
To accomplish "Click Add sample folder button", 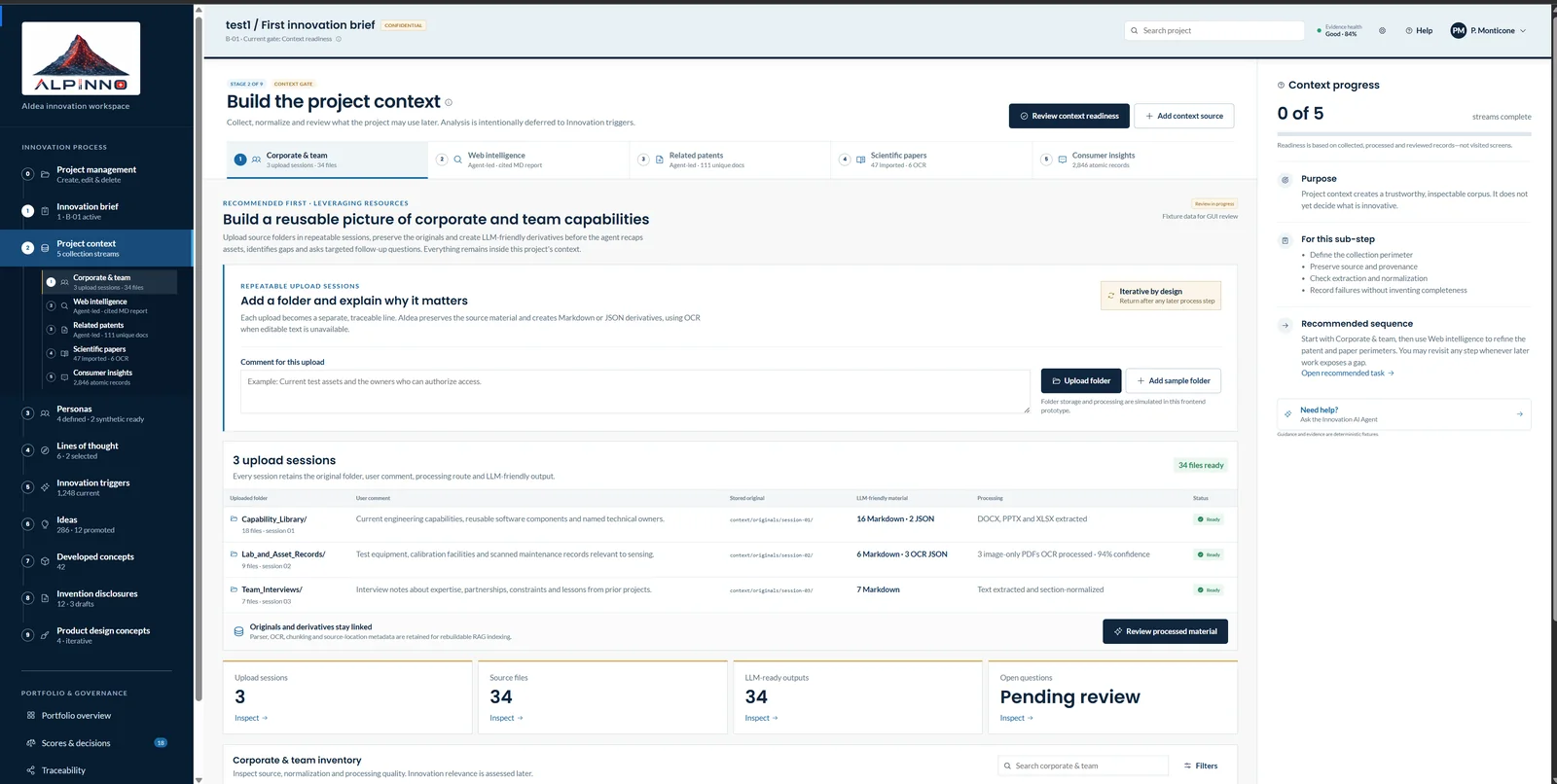I will pyautogui.click(x=1174, y=381).
